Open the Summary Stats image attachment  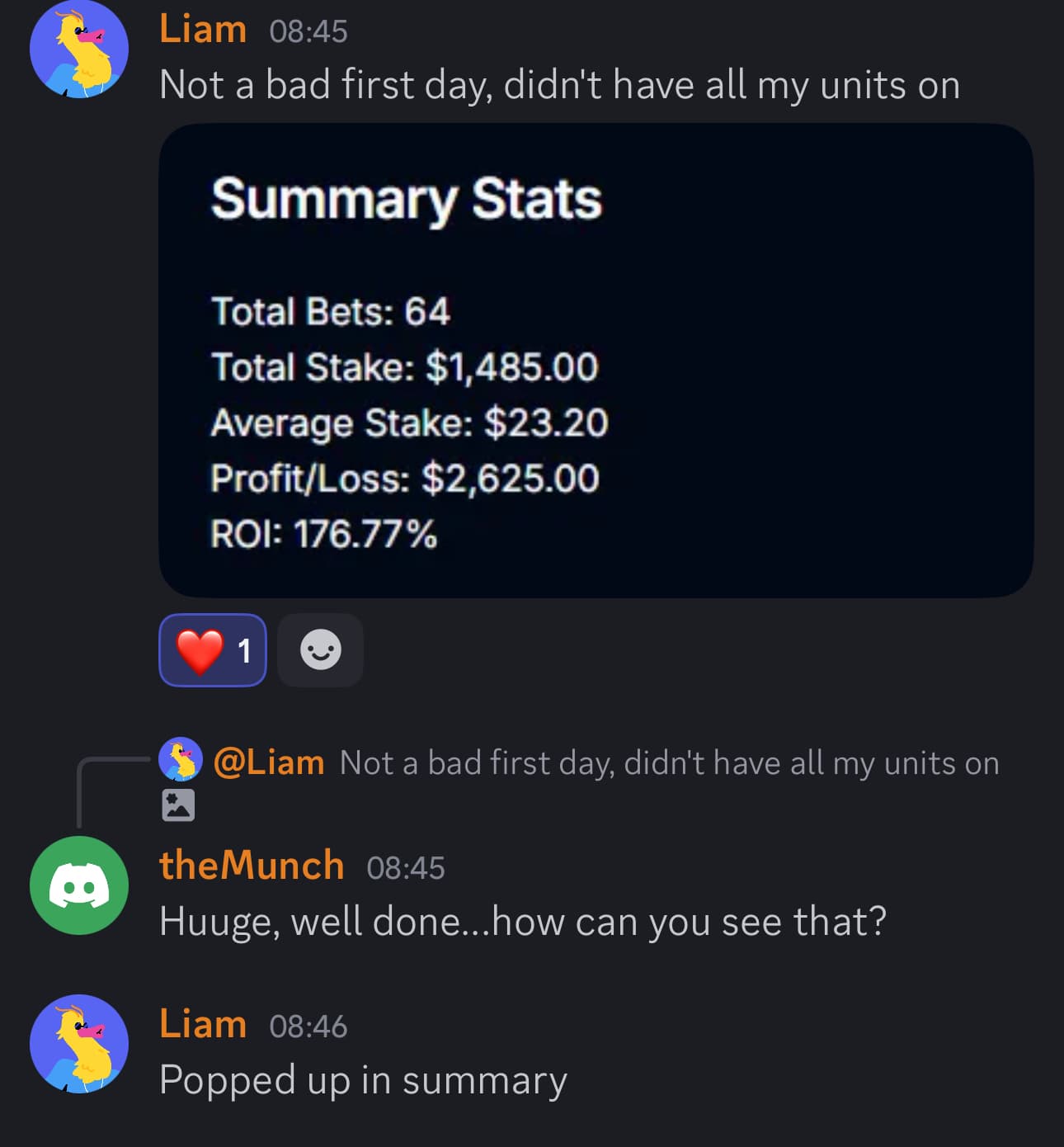596,361
